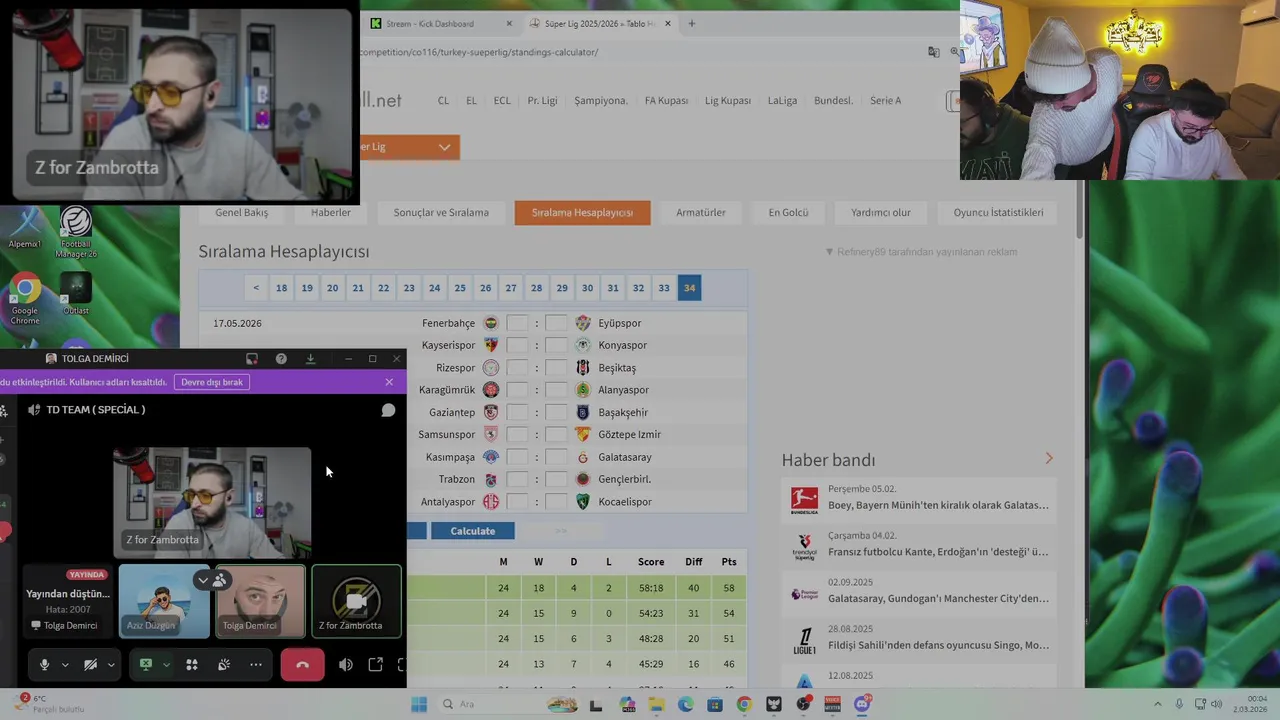This screenshot has height=720, width=1280.
Task: Open screen share options arrow in Discord
Action: [x=166, y=665]
